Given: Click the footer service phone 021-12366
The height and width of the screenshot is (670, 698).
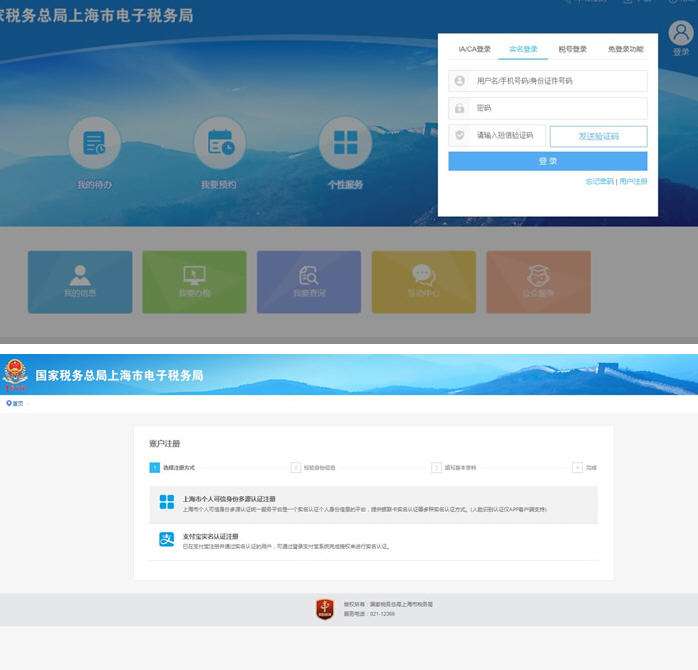Looking at the screenshot, I should [x=369, y=614].
